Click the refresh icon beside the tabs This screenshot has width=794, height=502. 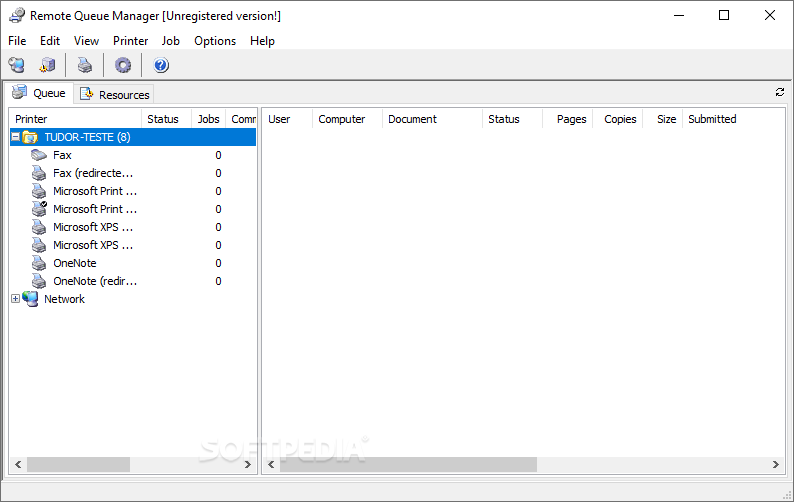(780, 92)
